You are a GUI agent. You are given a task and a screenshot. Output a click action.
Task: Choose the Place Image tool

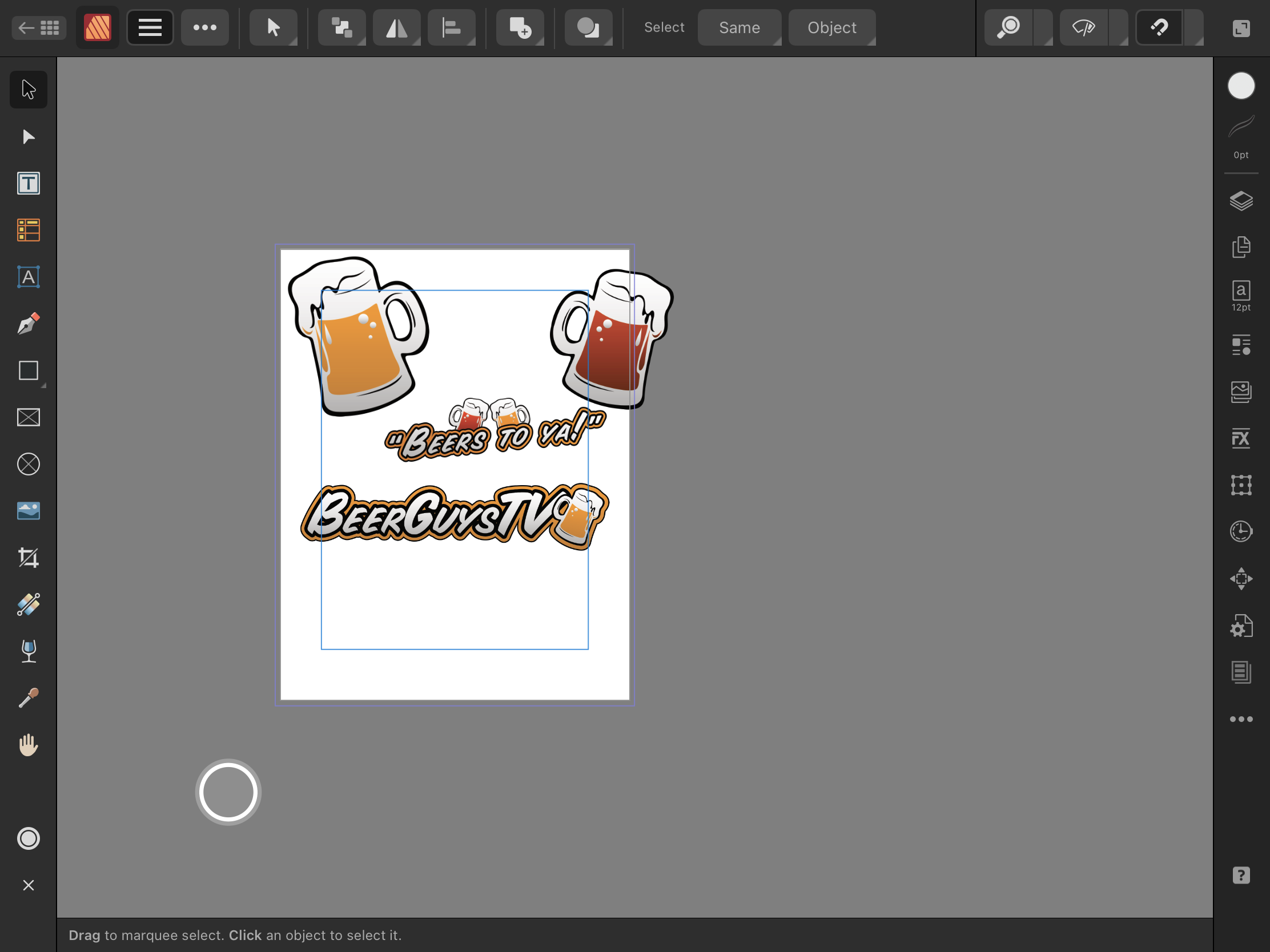pos(28,511)
